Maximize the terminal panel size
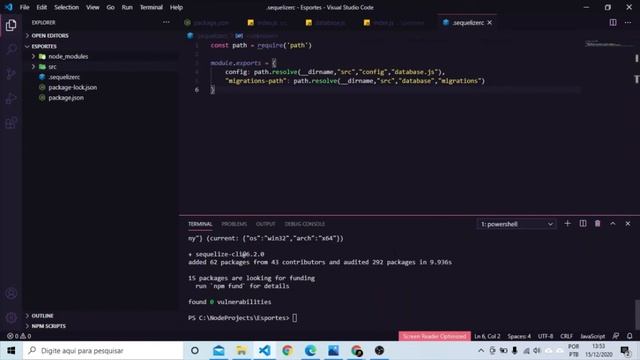 tap(613, 224)
